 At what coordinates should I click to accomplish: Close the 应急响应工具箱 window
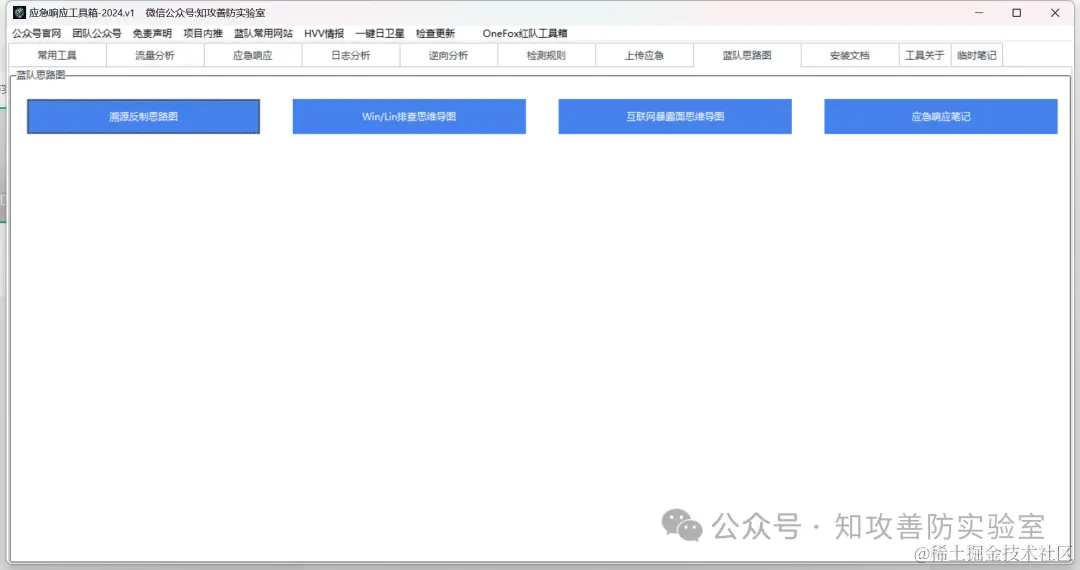coord(1055,12)
